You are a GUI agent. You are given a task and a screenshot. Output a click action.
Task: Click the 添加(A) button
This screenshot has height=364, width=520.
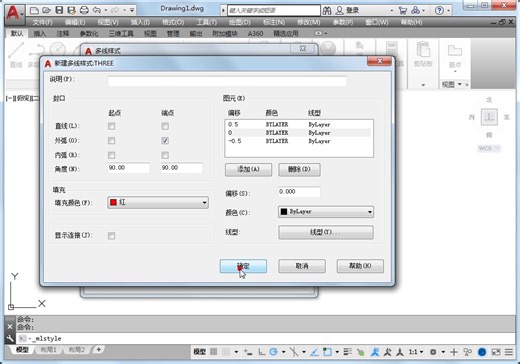point(248,169)
